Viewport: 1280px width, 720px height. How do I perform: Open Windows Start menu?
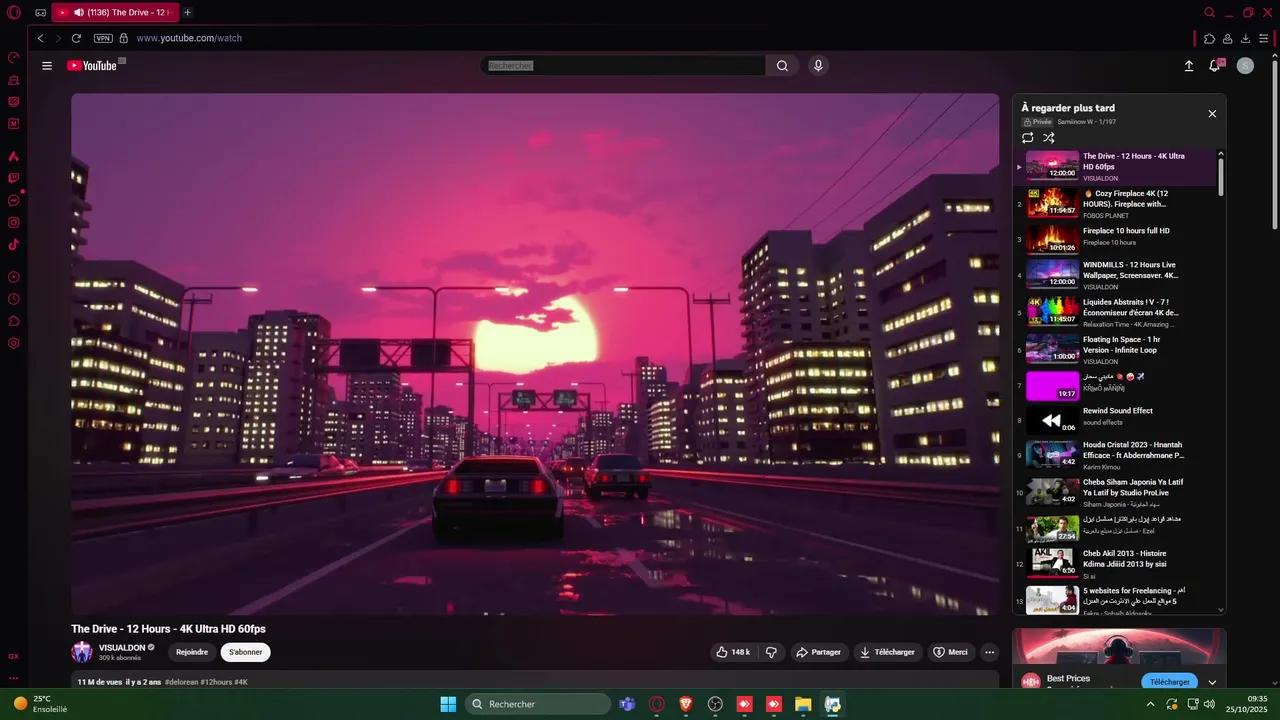point(448,704)
